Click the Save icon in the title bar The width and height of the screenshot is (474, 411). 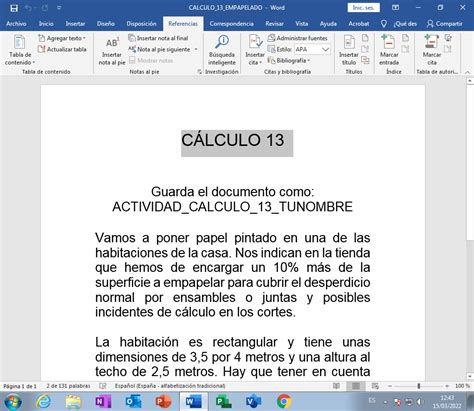click(14, 8)
